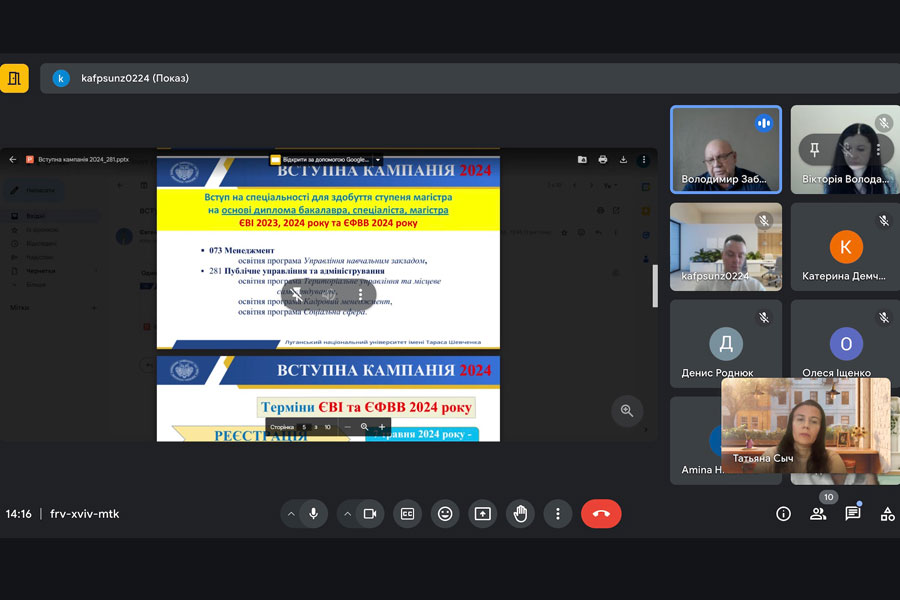Unpin the shared presentation using the overlay pin icon
The height and width of the screenshot is (600, 900).
[296, 294]
